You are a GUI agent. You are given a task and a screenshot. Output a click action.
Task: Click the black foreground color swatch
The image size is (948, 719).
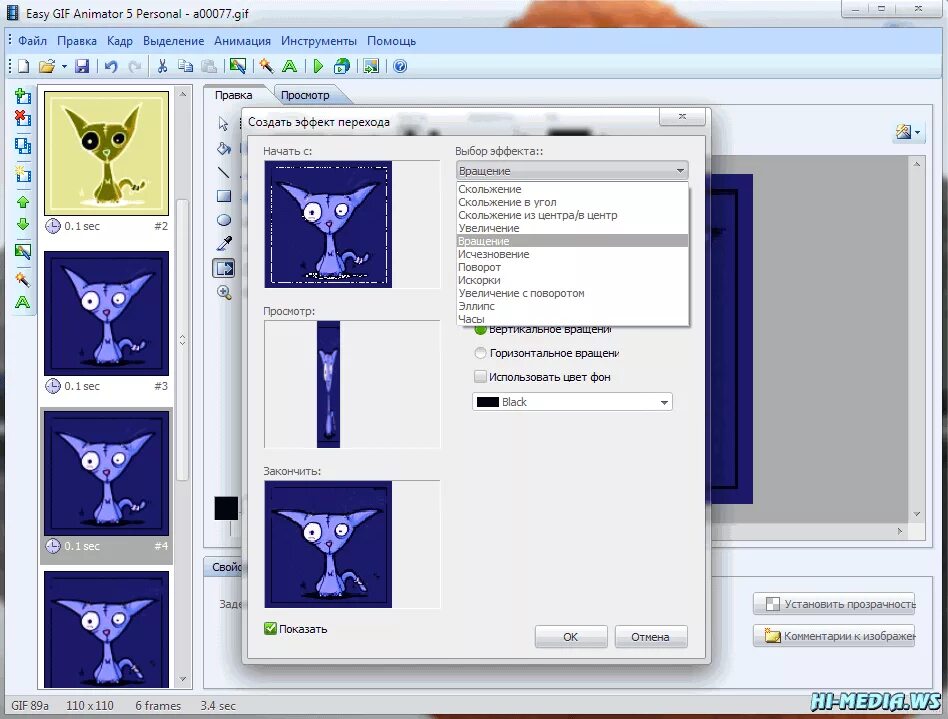[226, 509]
